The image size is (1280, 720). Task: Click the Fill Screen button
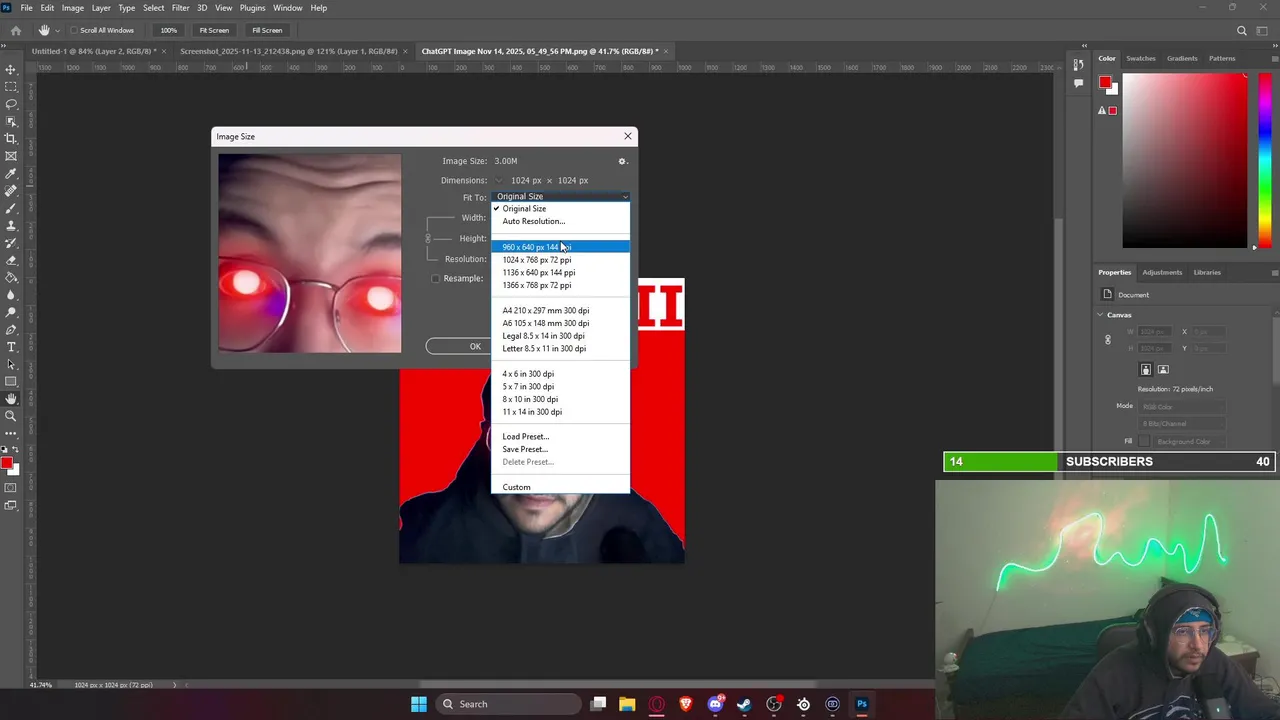(267, 30)
